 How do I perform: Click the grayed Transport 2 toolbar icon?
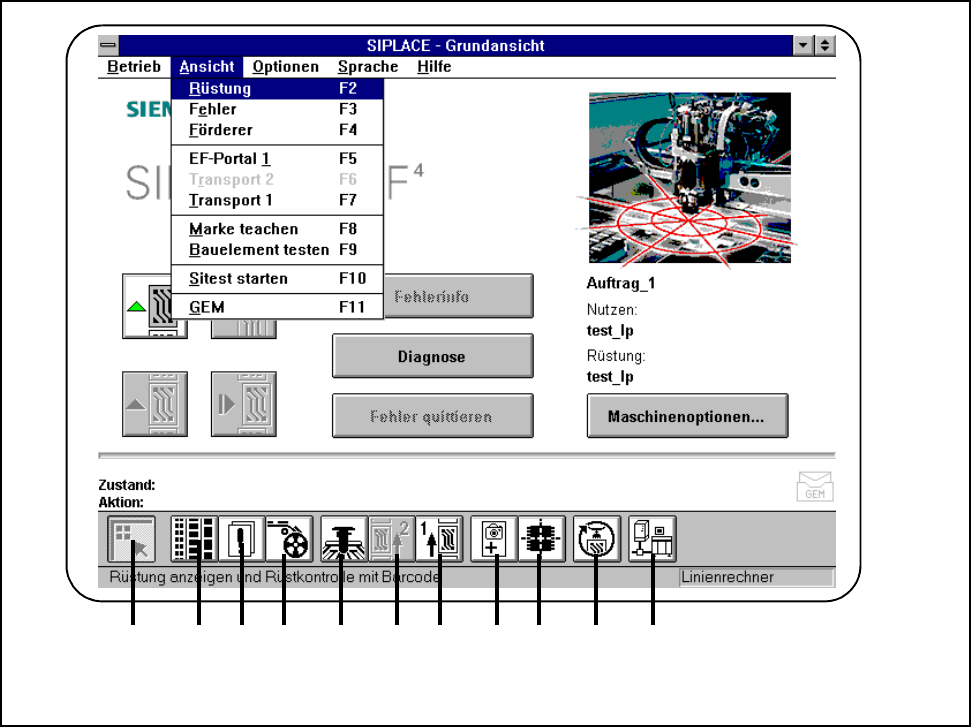(392, 539)
